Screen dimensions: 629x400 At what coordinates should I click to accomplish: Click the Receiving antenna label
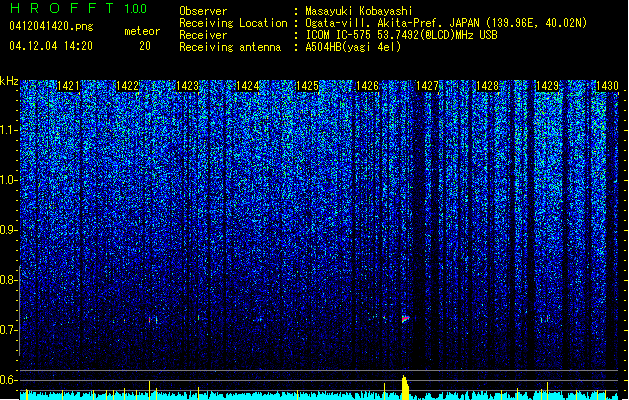(230, 47)
